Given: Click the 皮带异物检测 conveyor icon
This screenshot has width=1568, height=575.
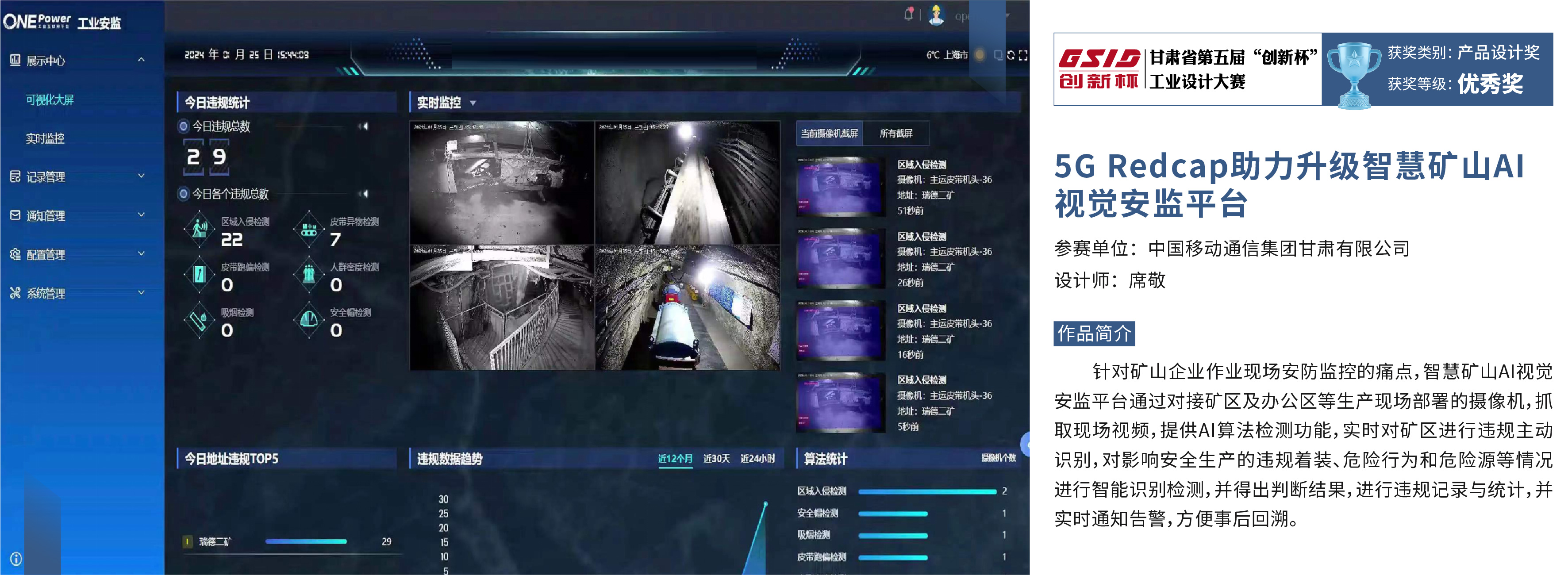Looking at the screenshot, I should click(309, 230).
